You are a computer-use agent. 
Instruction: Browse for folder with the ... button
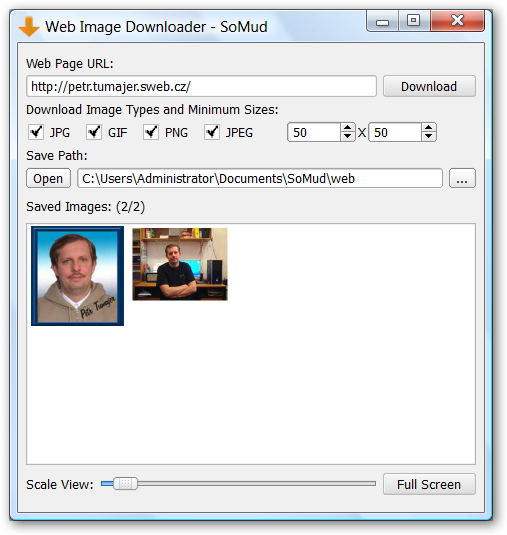(462, 178)
